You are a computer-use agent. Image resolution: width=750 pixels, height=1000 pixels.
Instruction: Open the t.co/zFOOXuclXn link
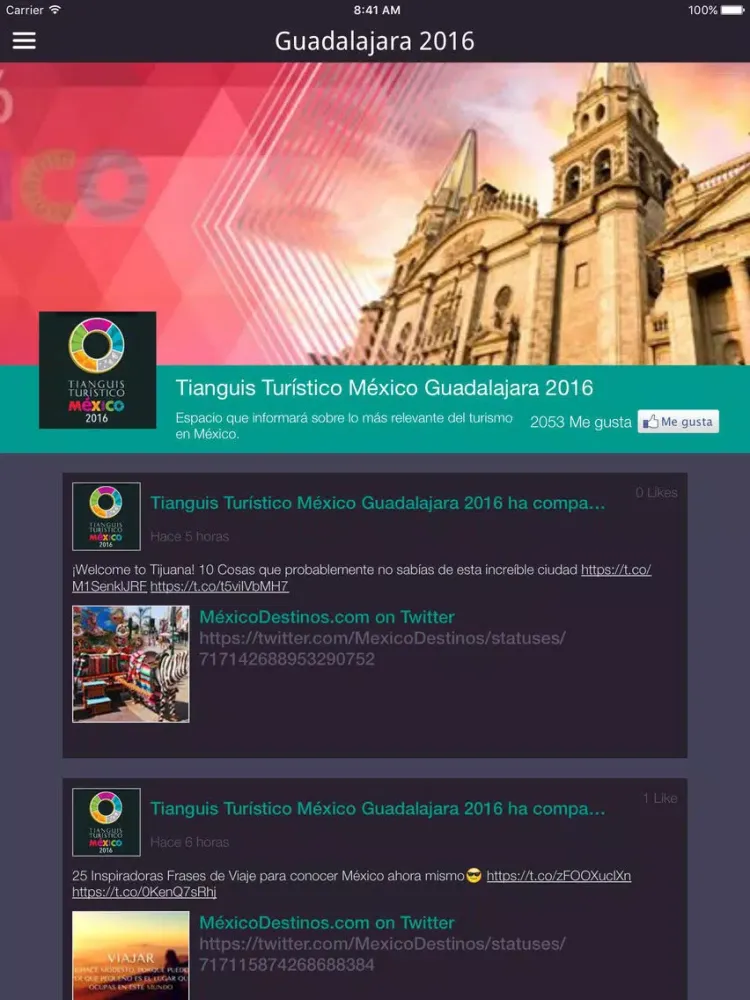tap(559, 876)
